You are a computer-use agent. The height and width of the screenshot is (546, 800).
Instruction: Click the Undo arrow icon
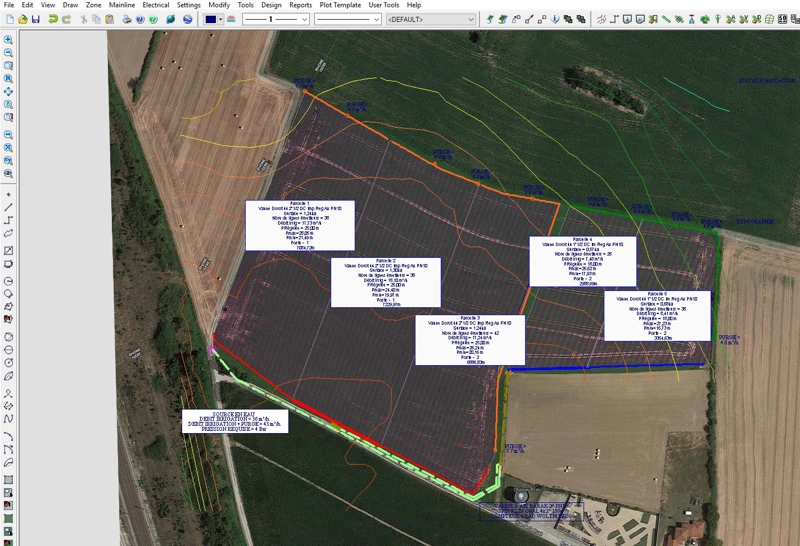point(54,19)
